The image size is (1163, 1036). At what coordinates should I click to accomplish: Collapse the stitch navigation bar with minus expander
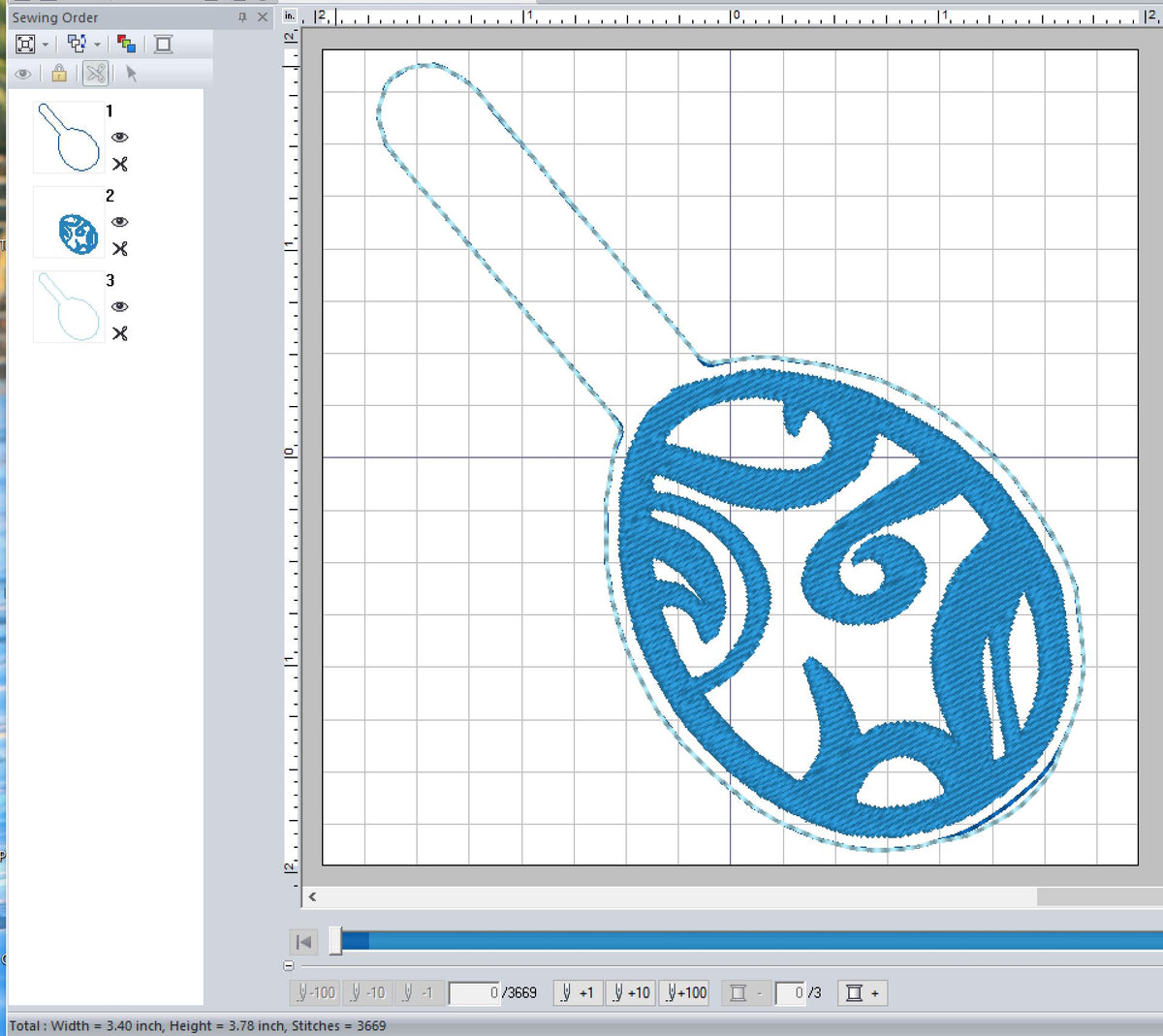[290, 964]
